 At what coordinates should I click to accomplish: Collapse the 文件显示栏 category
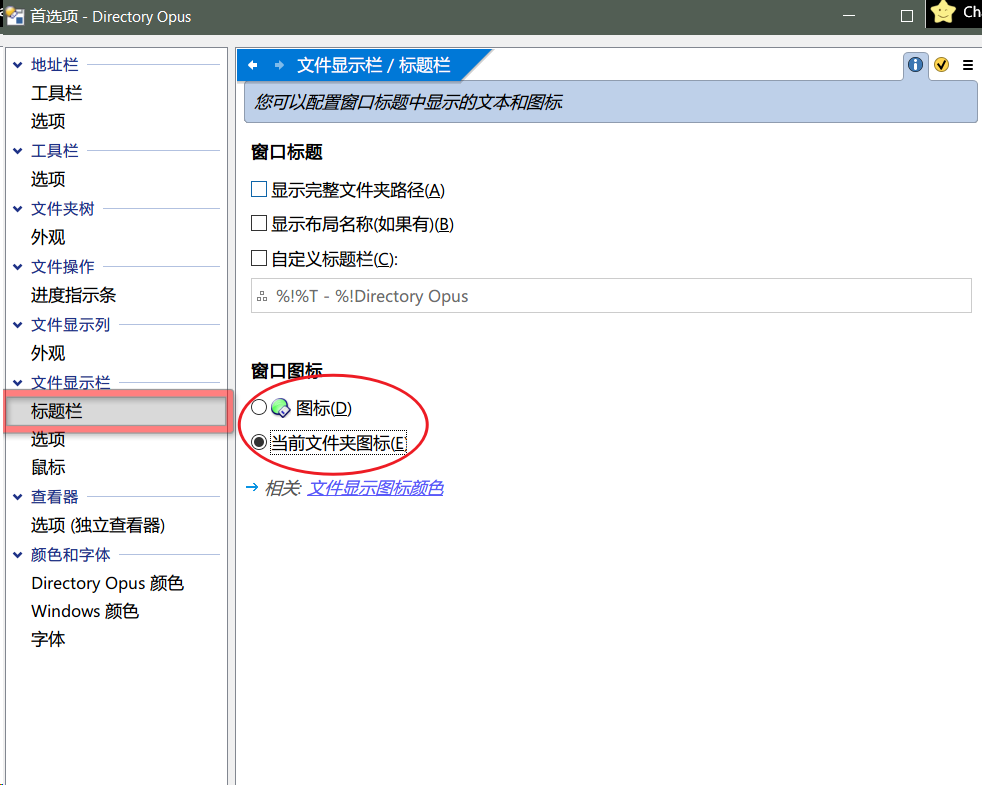pos(18,382)
